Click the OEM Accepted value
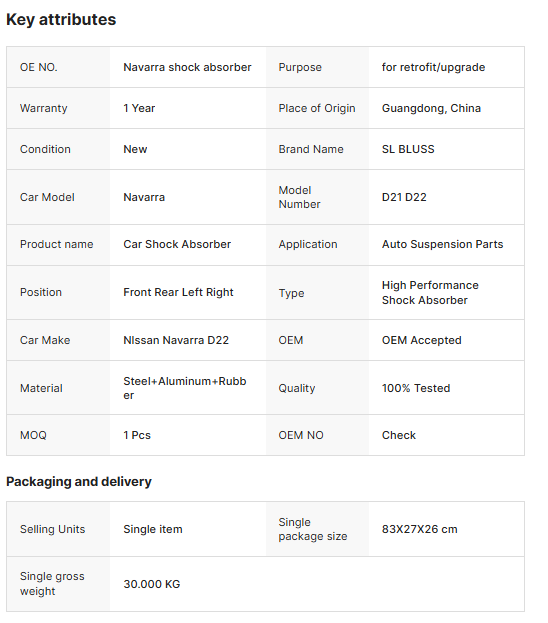This screenshot has width=548, height=623. 422,340
